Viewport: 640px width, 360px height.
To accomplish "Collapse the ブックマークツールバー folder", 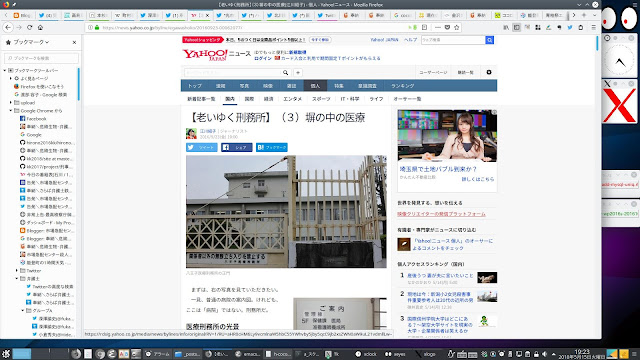I will click(x=5, y=70).
